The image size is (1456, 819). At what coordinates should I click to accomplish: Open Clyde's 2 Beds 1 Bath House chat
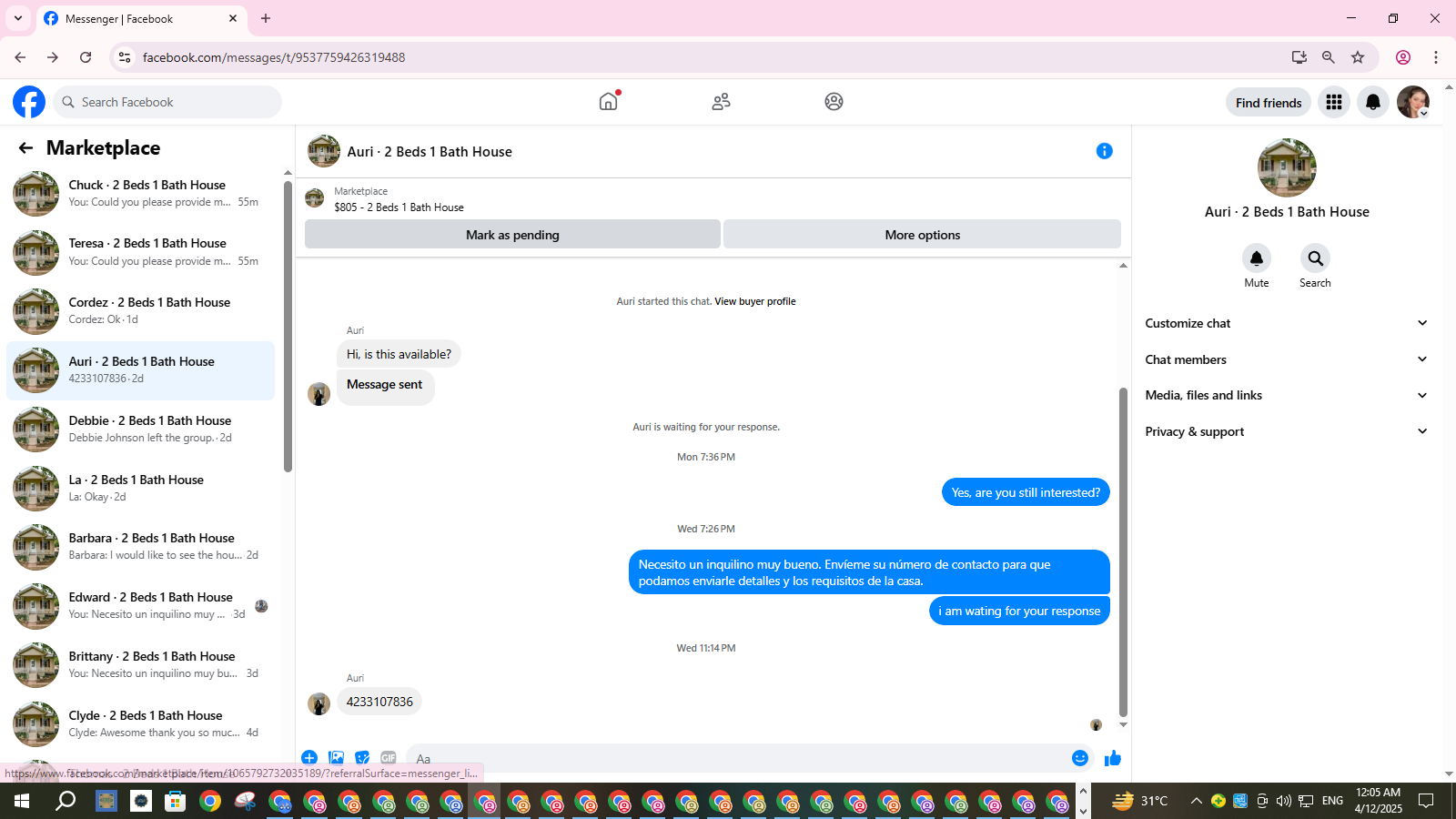click(x=141, y=724)
